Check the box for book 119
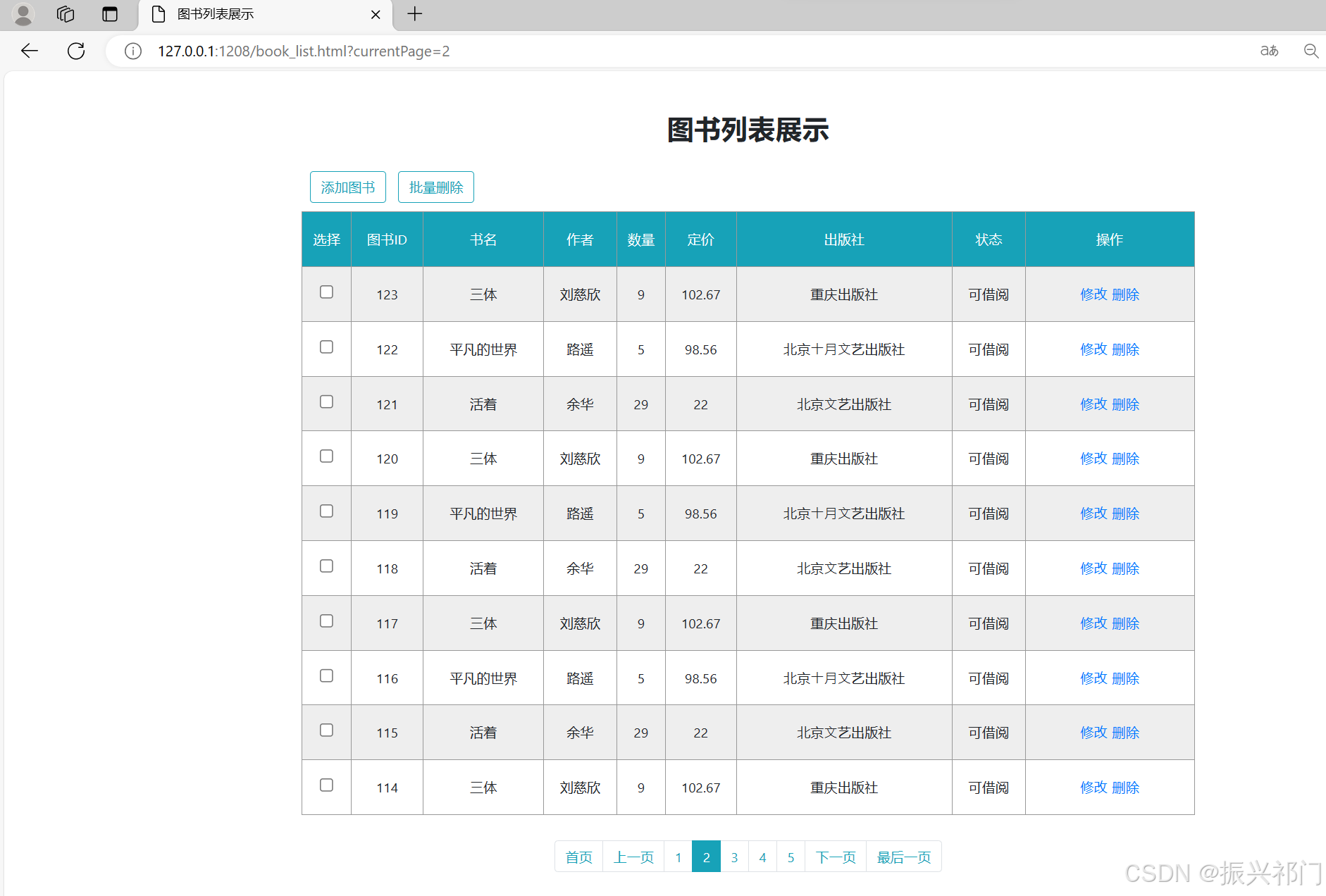This screenshot has width=1326, height=896. (326, 511)
